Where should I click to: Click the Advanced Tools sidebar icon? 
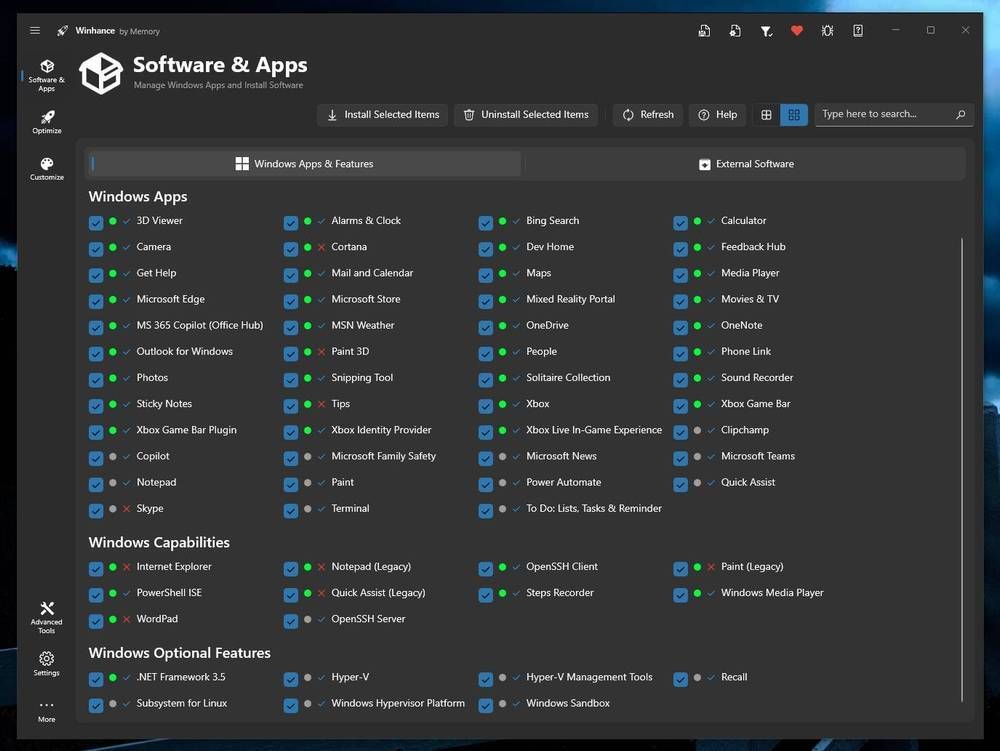[46, 615]
